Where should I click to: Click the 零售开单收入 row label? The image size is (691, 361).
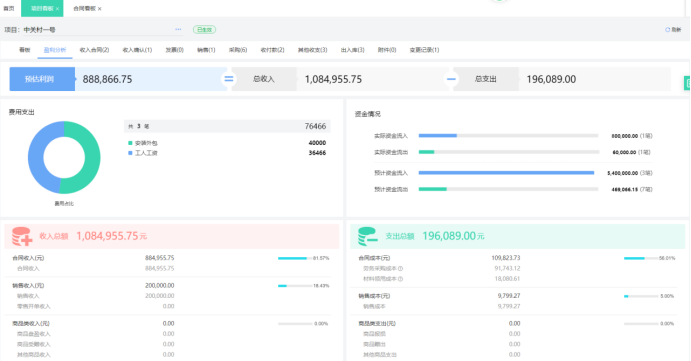[34, 306]
